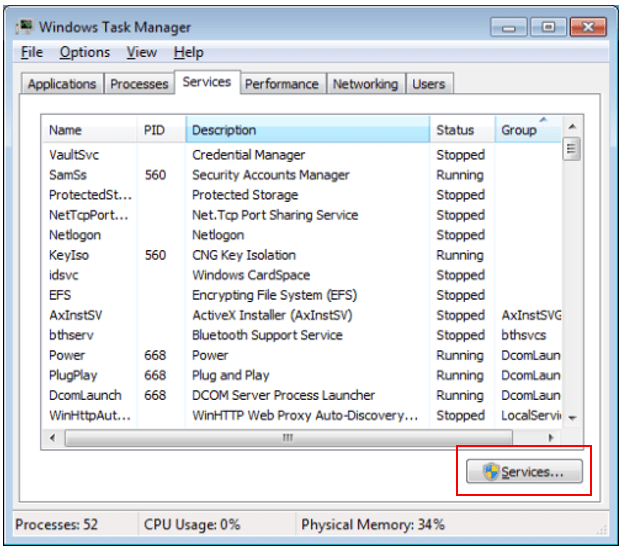Click the Protected Storage description

click(245, 195)
